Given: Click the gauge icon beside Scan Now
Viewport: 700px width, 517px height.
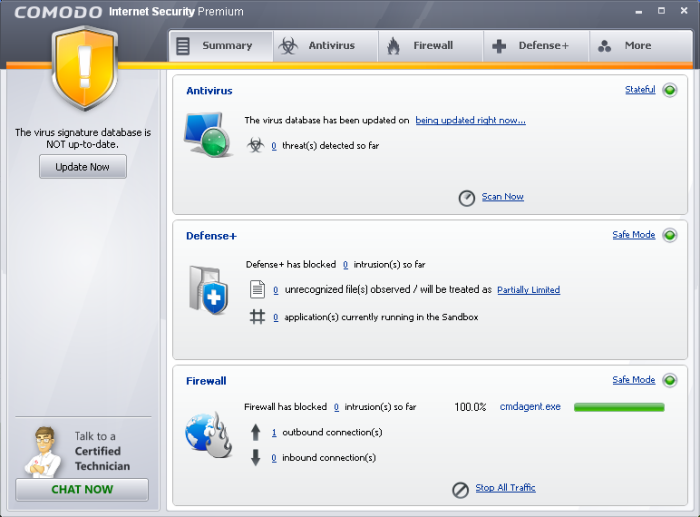Looking at the screenshot, I should point(467,198).
